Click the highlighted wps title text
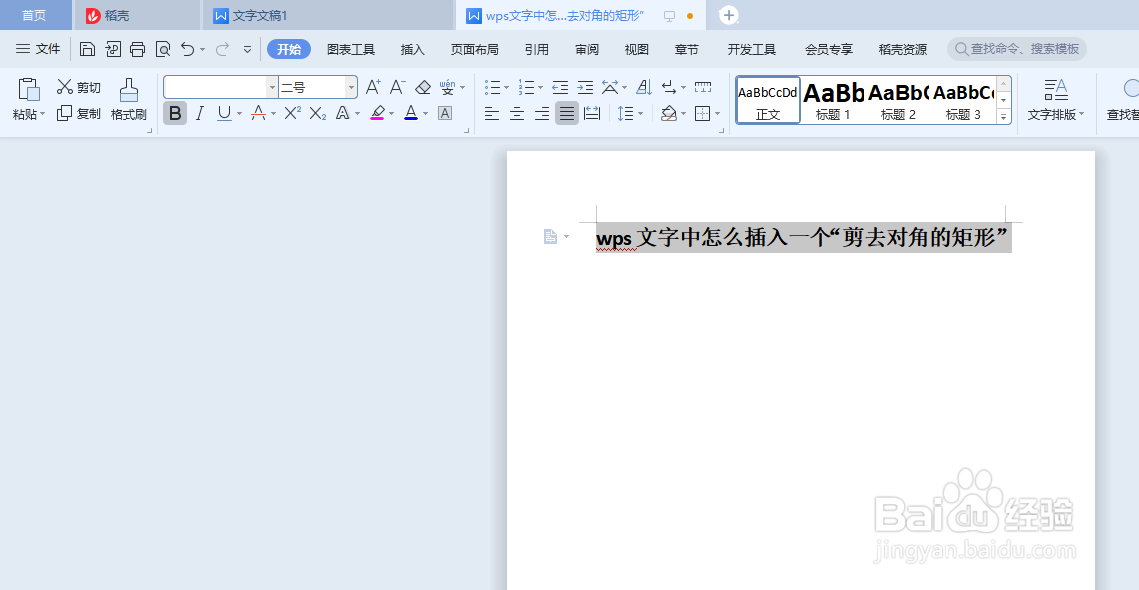1139x590 pixels. [803, 238]
